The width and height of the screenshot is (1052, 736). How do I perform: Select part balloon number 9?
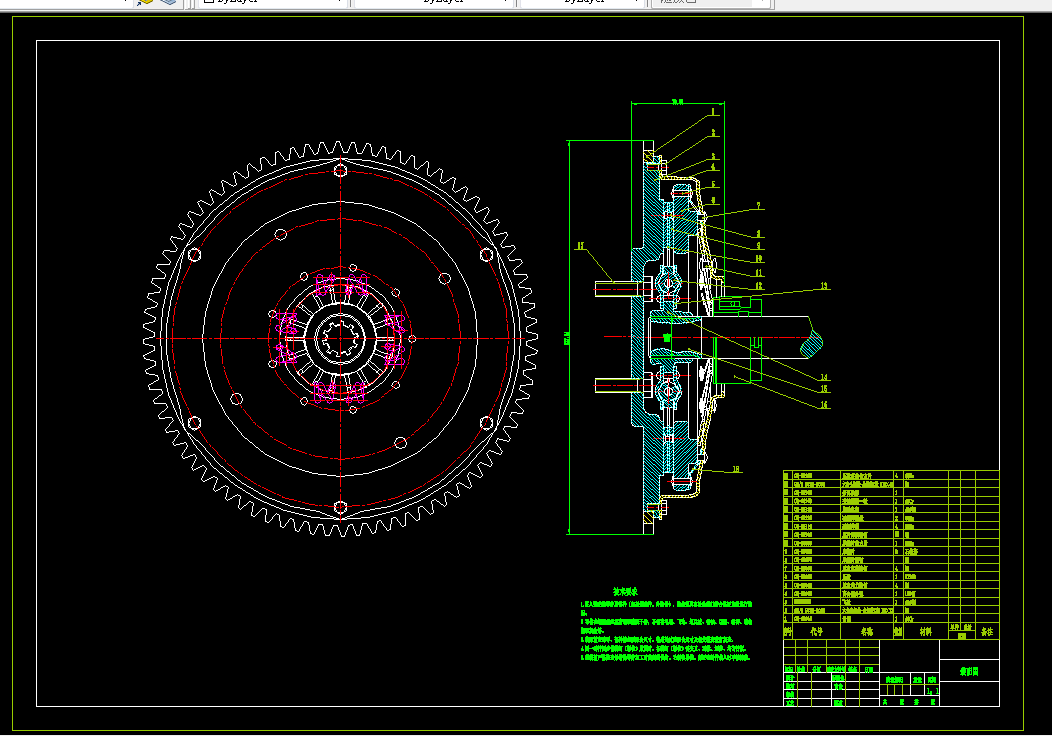[759, 246]
